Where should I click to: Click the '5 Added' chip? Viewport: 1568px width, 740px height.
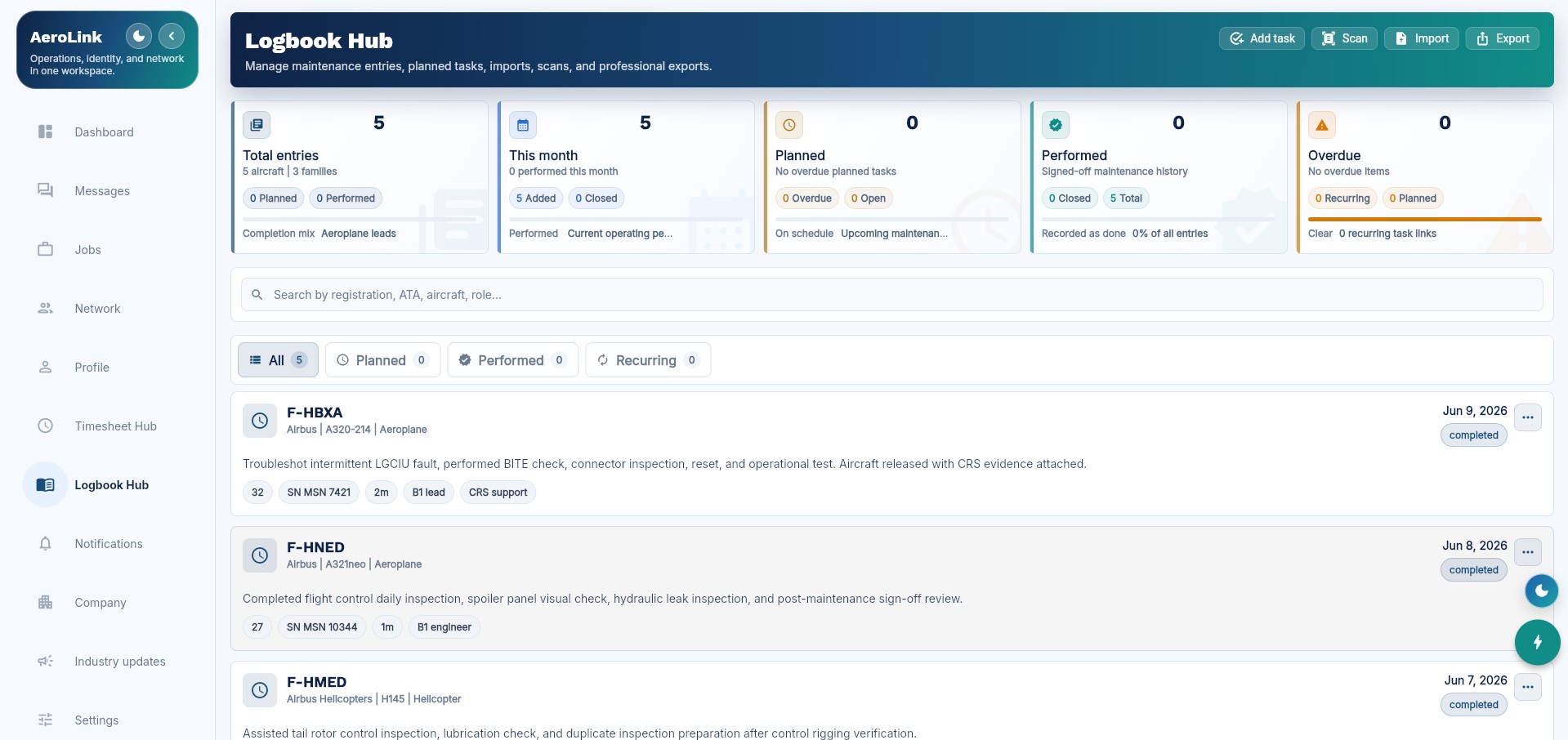tap(536, 198)
